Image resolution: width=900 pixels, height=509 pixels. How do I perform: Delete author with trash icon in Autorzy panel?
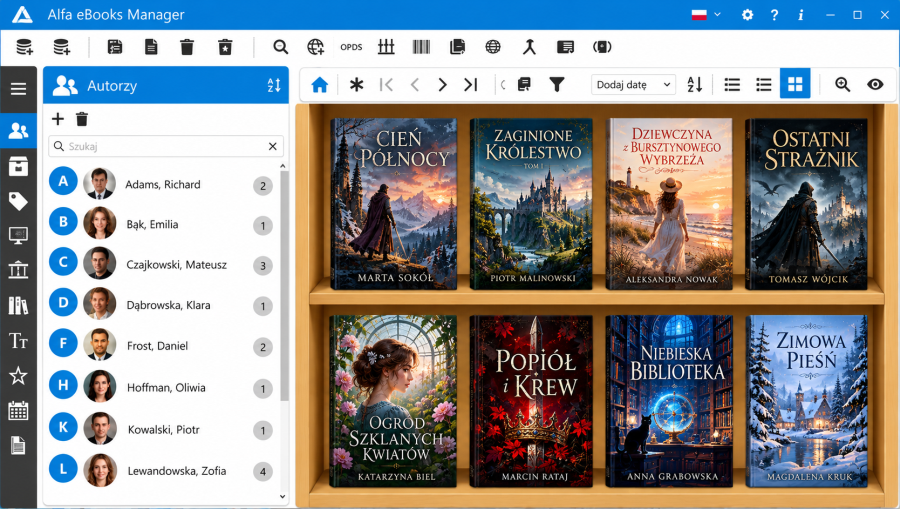coord(82,119)
